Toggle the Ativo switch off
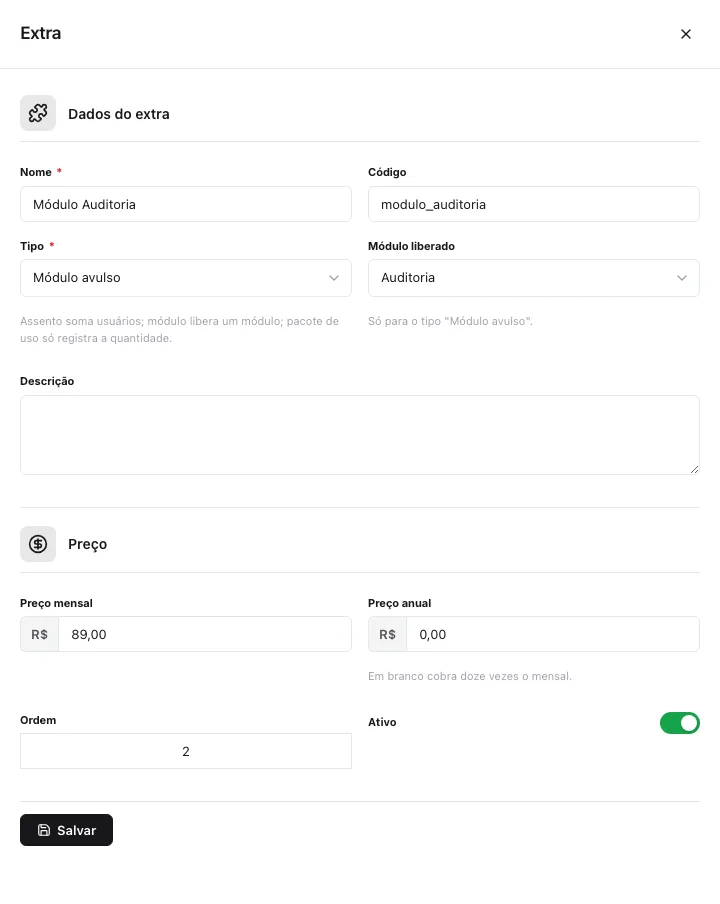Viewport: 720px width, 904px height. pyautogui.click(x=680, y=722)
